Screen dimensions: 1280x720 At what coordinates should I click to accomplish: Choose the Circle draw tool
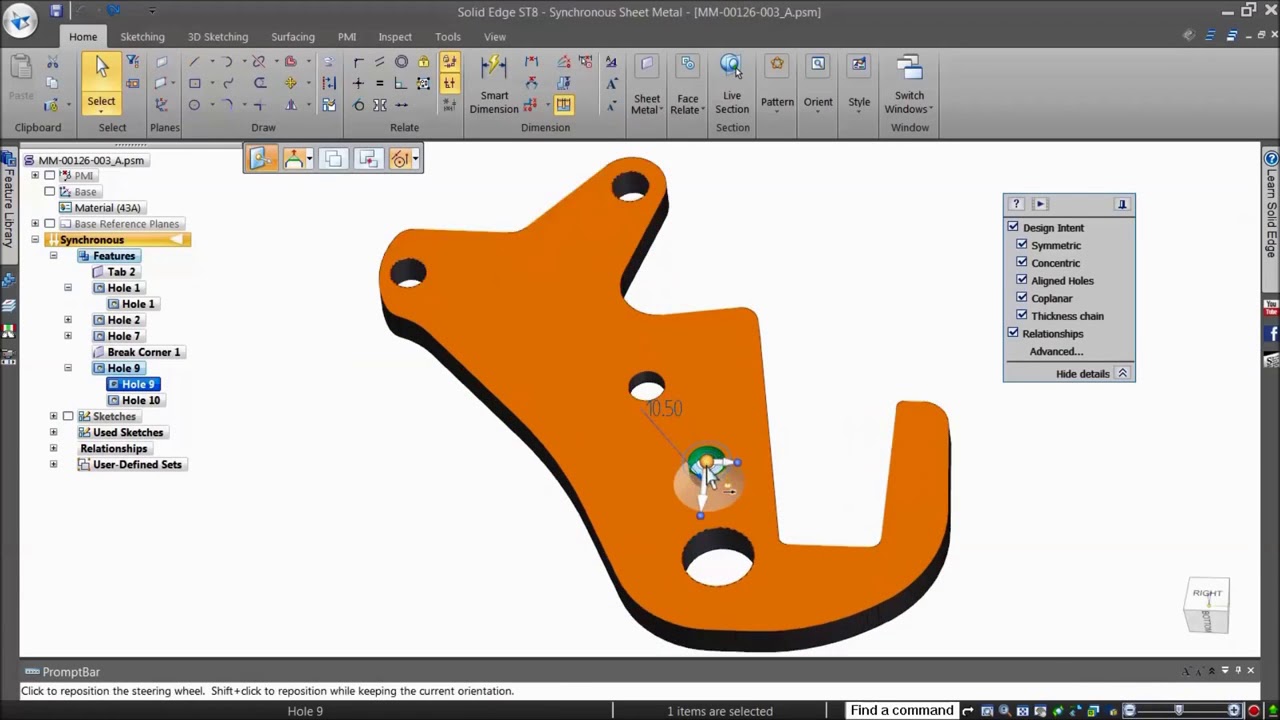coord(194,105)
